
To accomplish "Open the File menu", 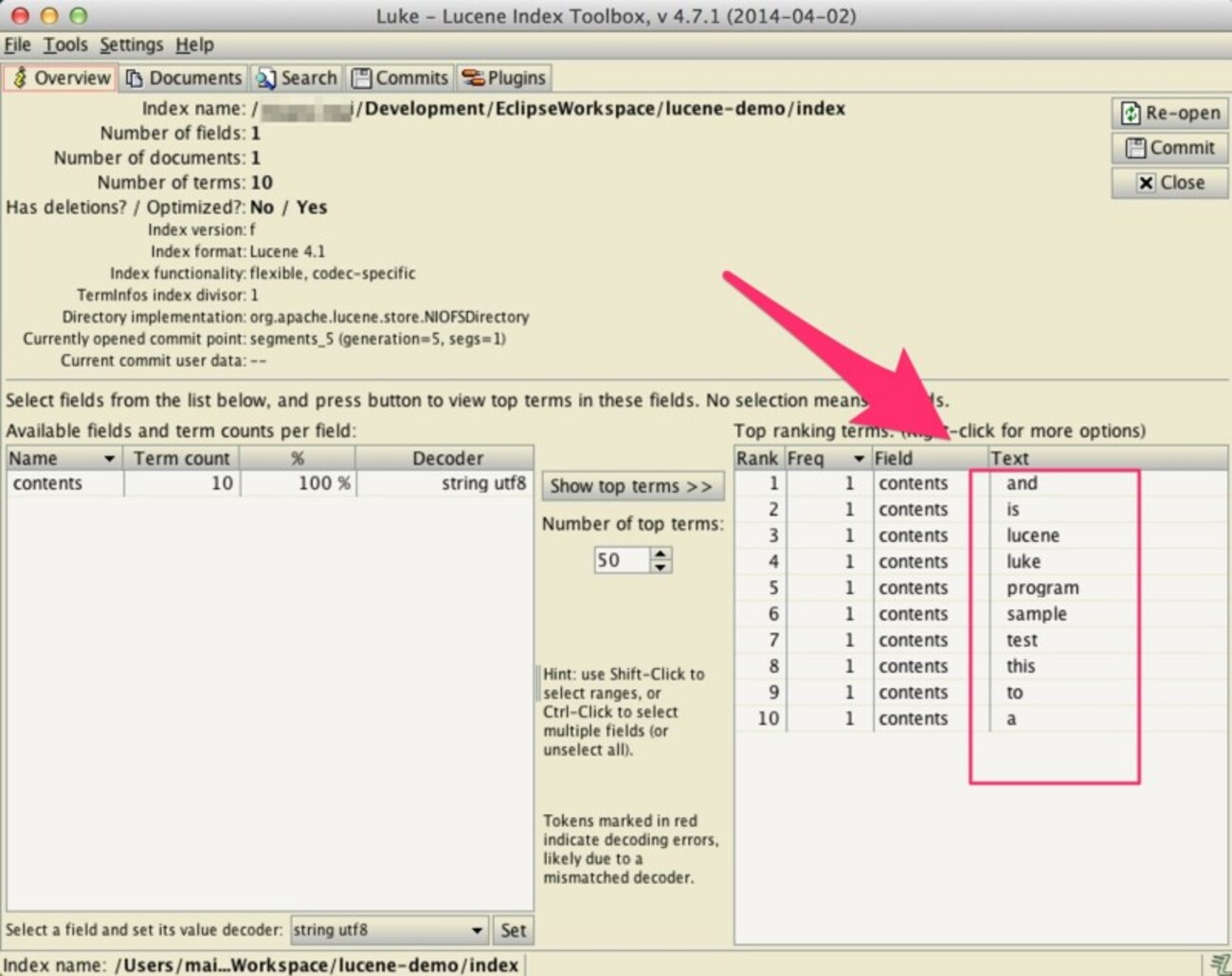I will 17,45.
